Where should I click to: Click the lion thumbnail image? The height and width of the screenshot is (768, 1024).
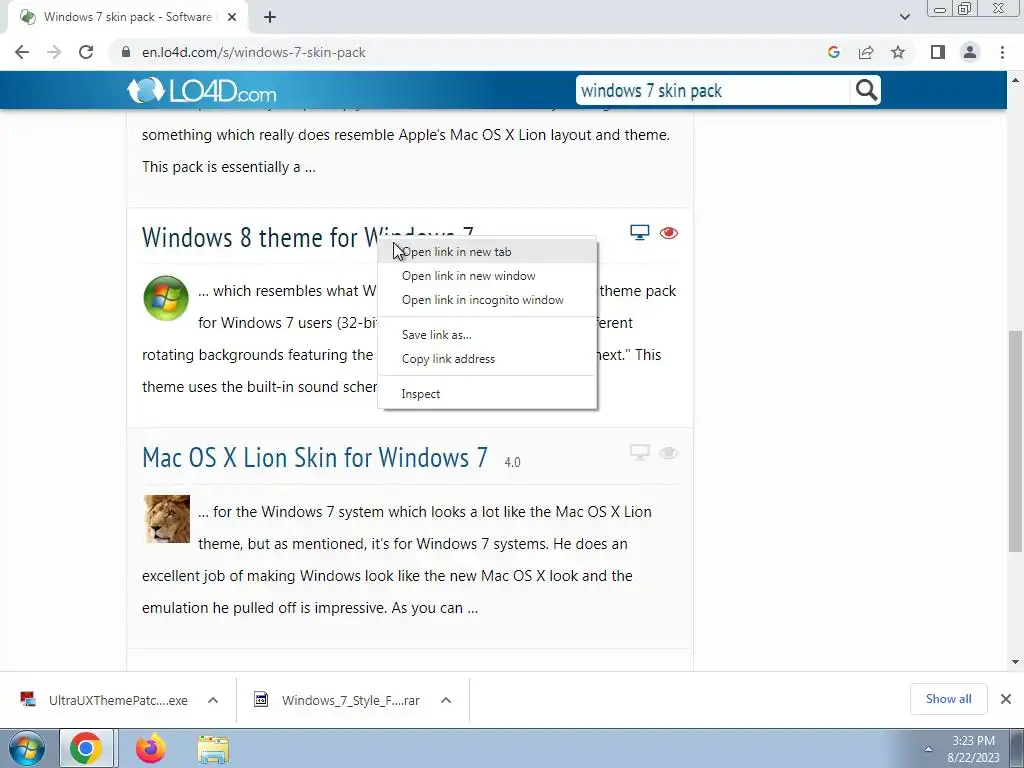click(x=167, y=519)
